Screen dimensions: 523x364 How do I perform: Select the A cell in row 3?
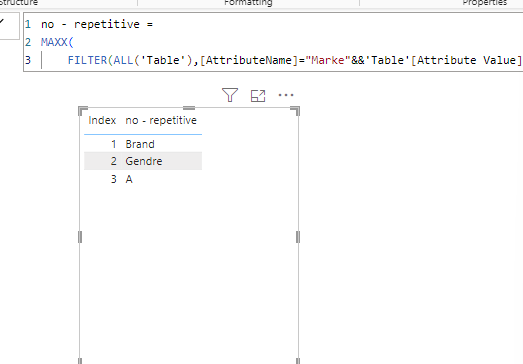coord(129,179)
